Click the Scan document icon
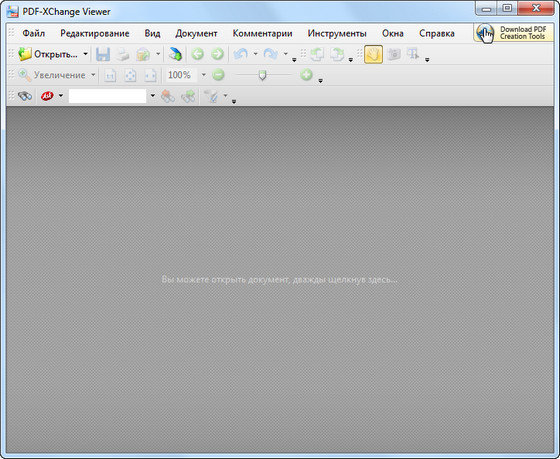Viewport: 560px width, 459px height. click(x=175, y=55)
